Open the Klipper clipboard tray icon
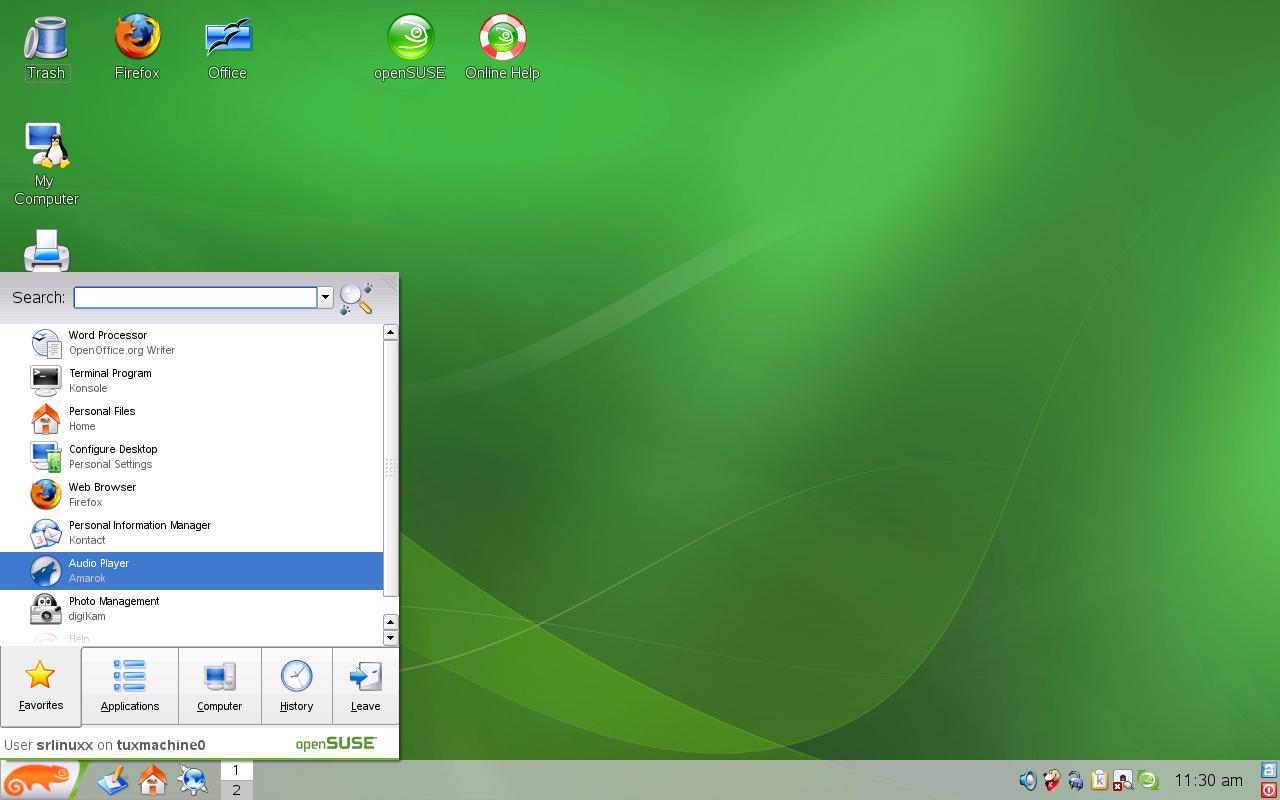 [1100, 780]
